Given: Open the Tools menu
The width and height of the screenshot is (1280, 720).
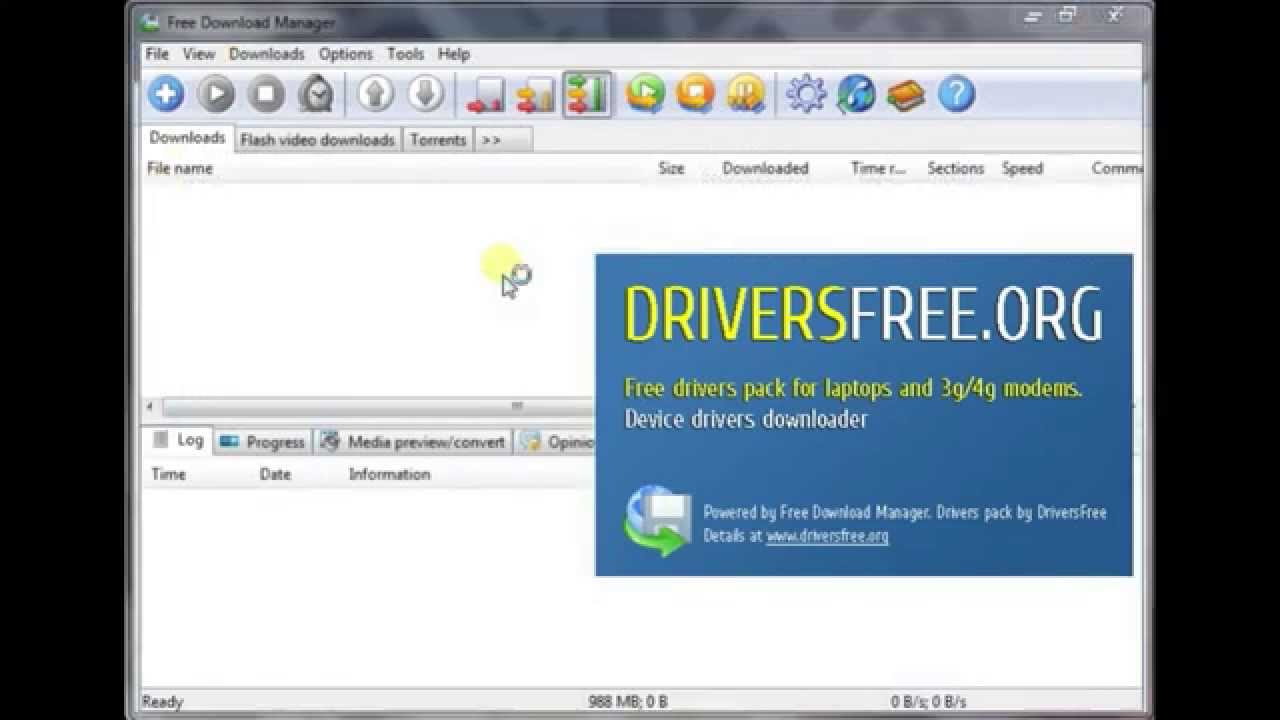Looking at the screenshot, I should (406, 54).
